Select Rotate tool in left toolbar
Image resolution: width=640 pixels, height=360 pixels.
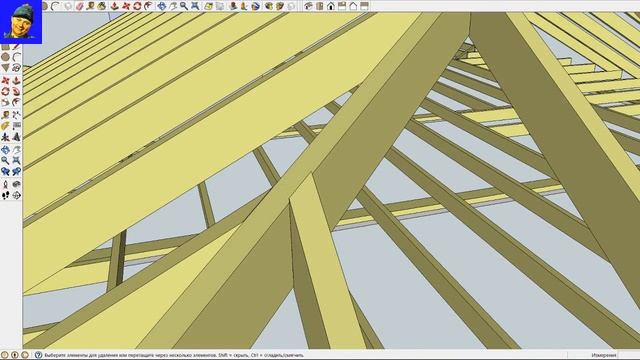pos(5,91)
